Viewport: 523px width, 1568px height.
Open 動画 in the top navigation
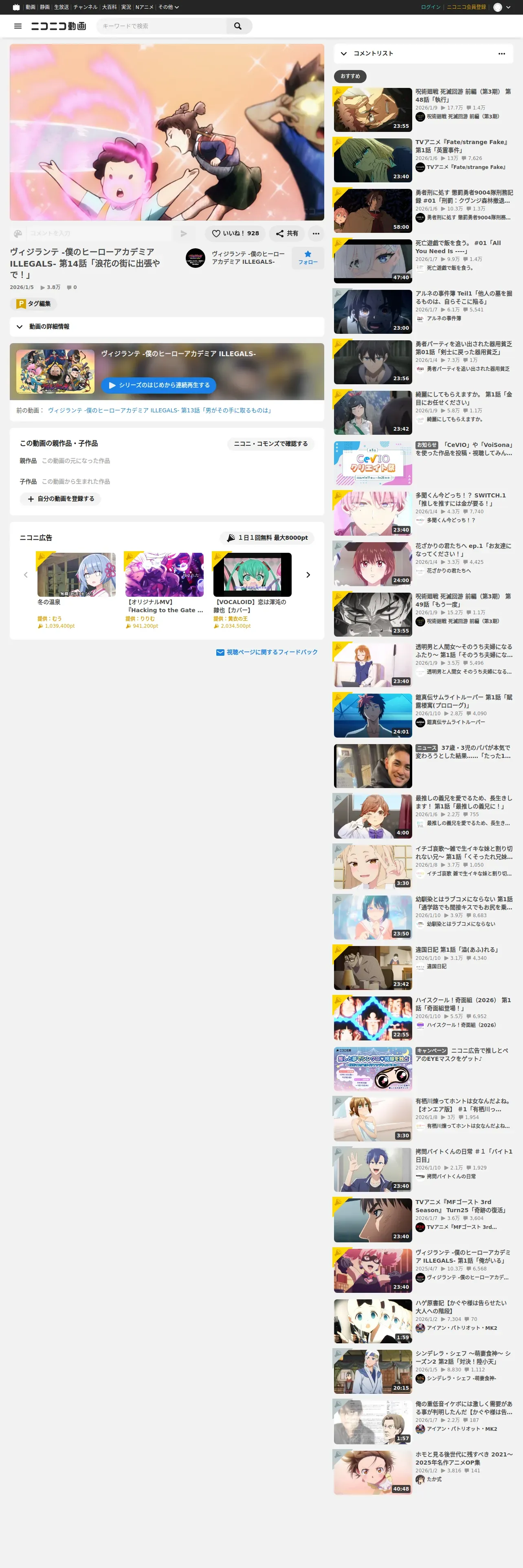tap(31, 7)
